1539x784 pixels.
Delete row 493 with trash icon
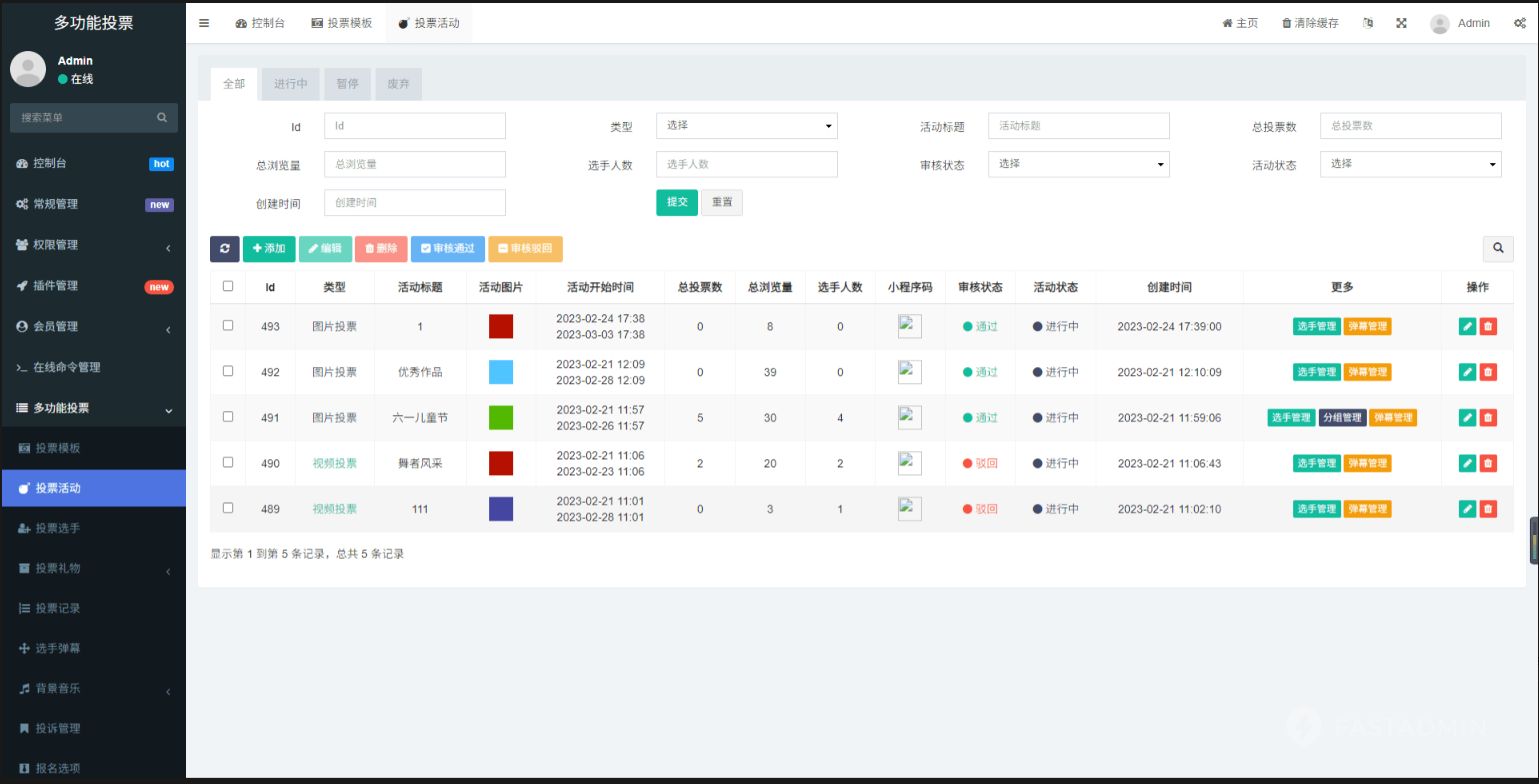1488,326
